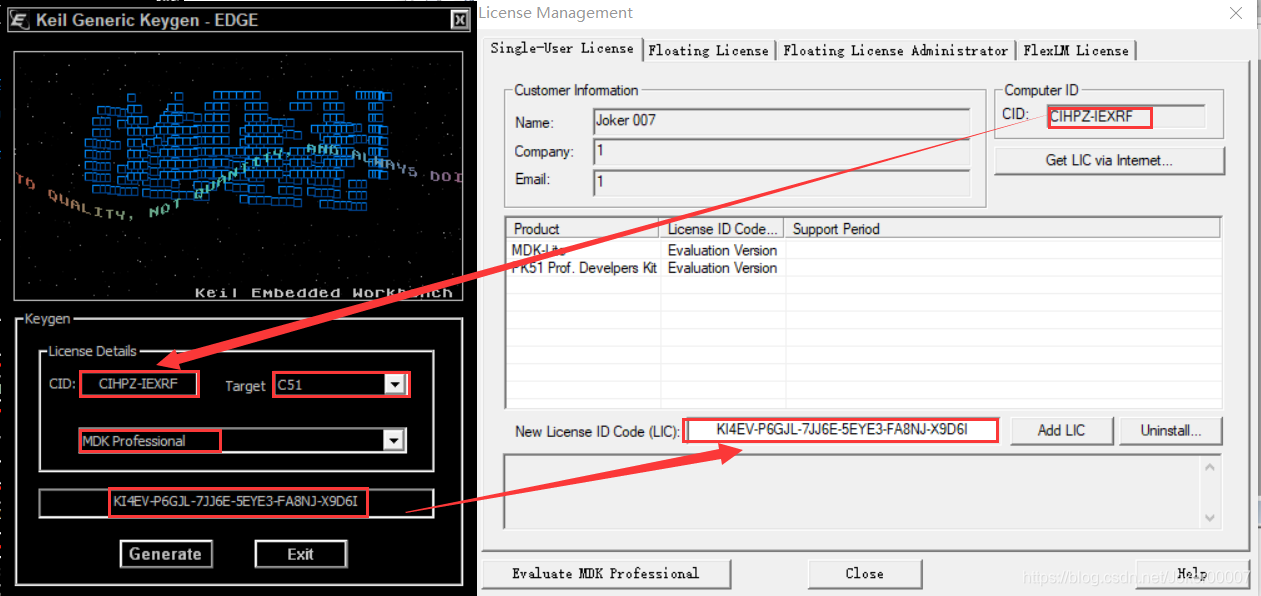
Task: Click the customer Email field
Action: coord(781,181)
